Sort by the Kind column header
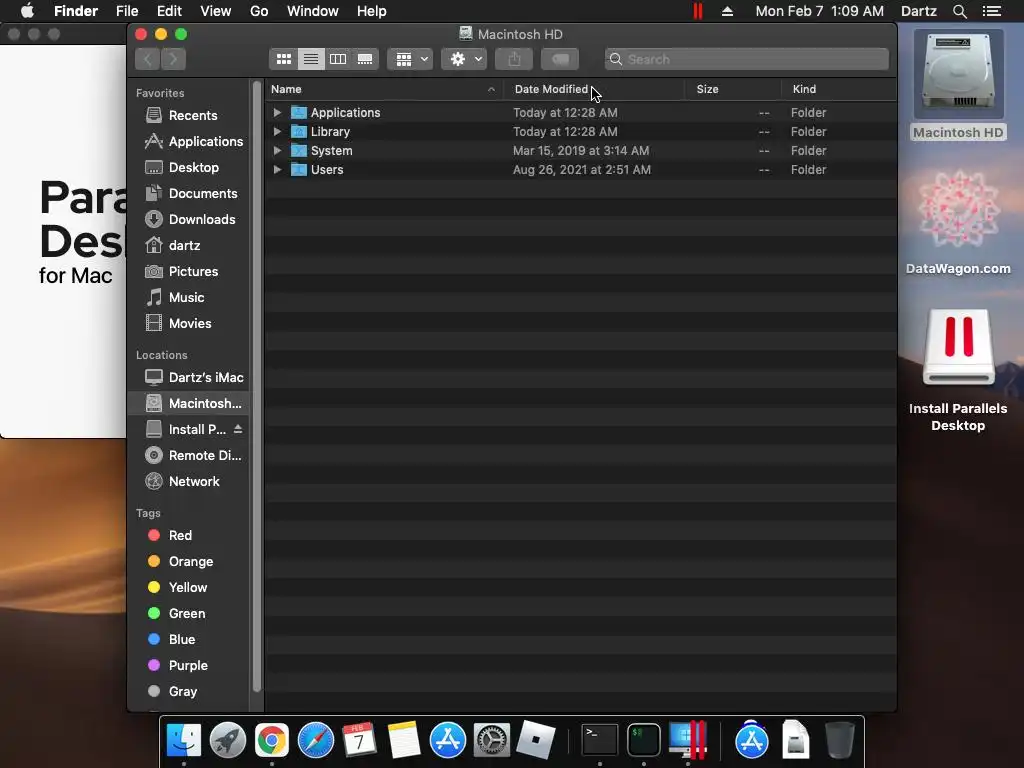Image resolution: width=1024 pixels, height=768 pixels. (839, 89)
